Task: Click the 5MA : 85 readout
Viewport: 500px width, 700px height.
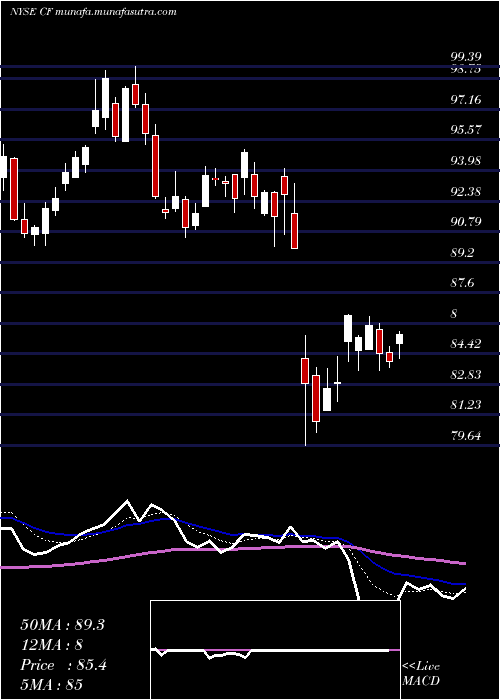Action: pyautogui.click(x=52, y=685)
